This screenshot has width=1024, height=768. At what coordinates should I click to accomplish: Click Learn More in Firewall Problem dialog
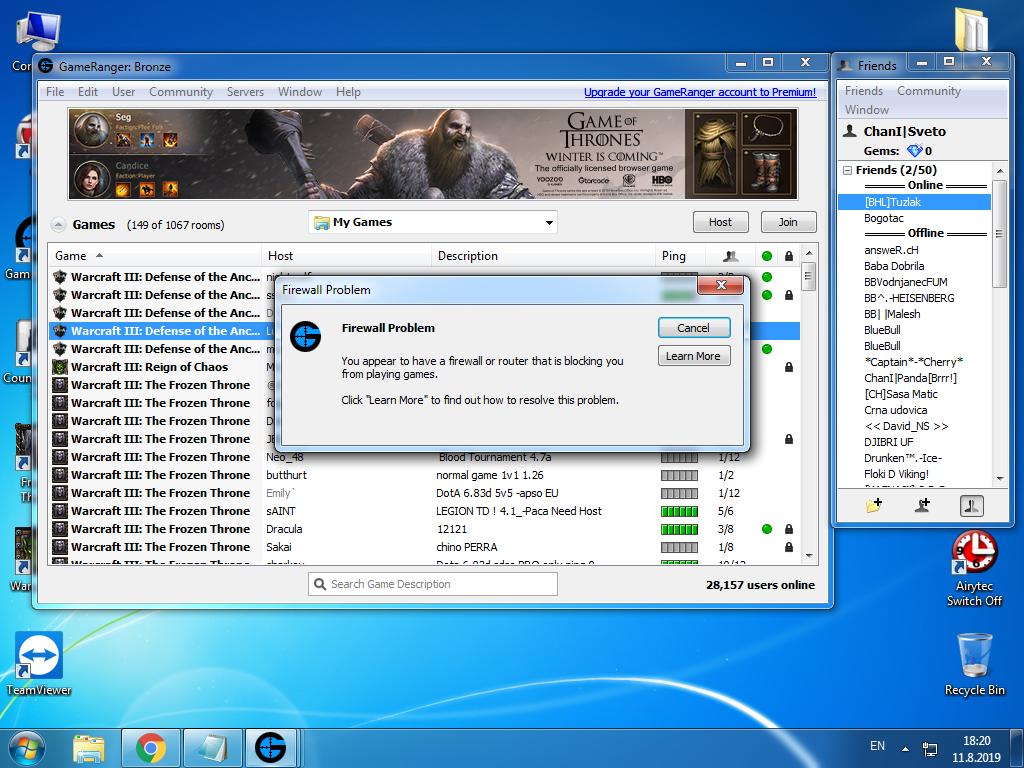(694, 356)
